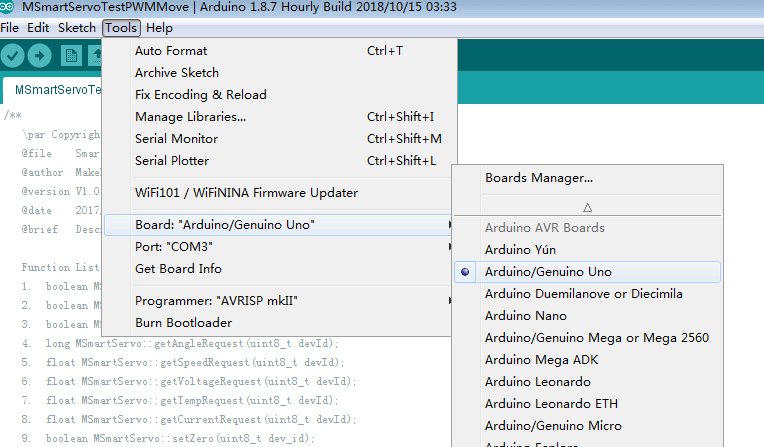Select the Arduino/Genuino Micro board

587,426
